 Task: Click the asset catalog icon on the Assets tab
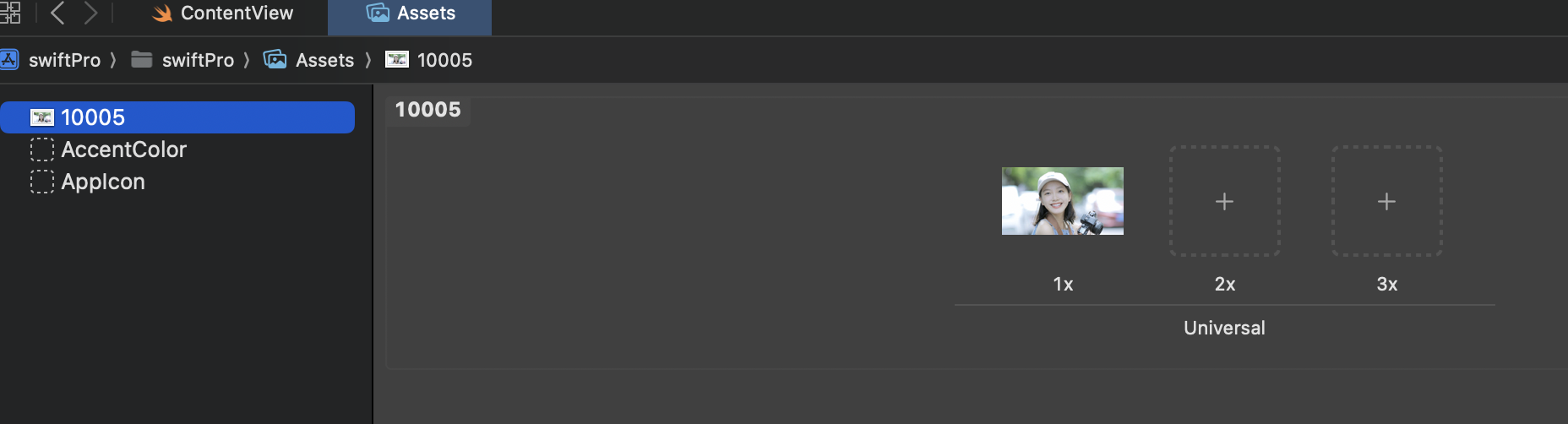(378, 13)
